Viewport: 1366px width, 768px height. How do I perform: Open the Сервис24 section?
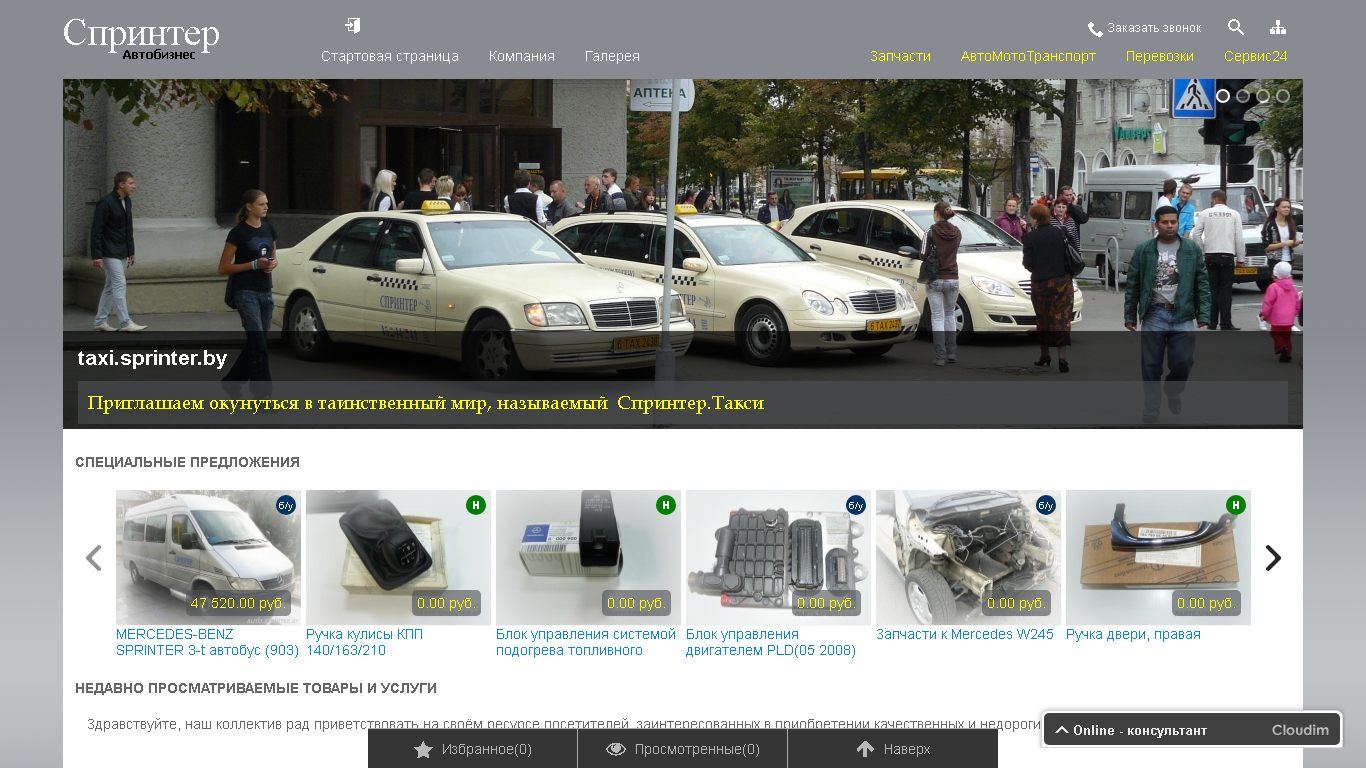(1256, 56)
